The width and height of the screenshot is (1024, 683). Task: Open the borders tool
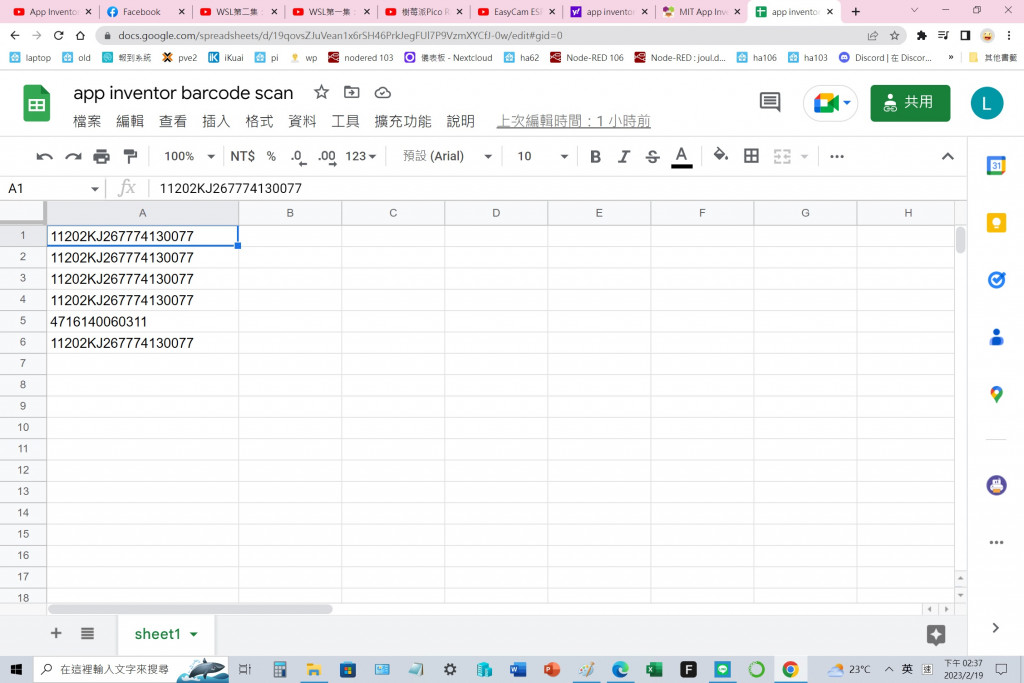(751, 156)
